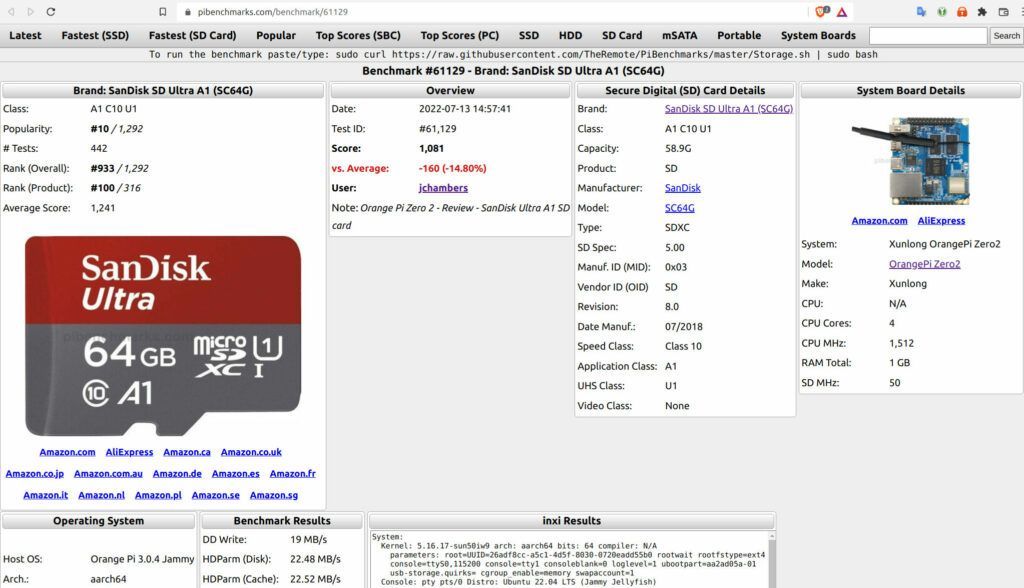Open the Brave Shields panel
Screen dimensions: 1024x588
tap(822, 11)
